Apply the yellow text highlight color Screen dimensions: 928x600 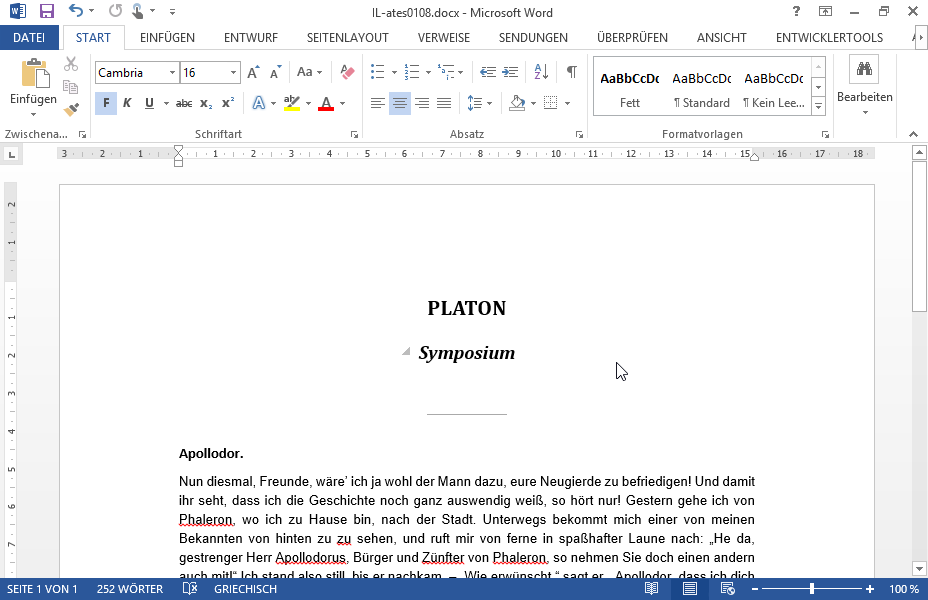pos(292,103)
